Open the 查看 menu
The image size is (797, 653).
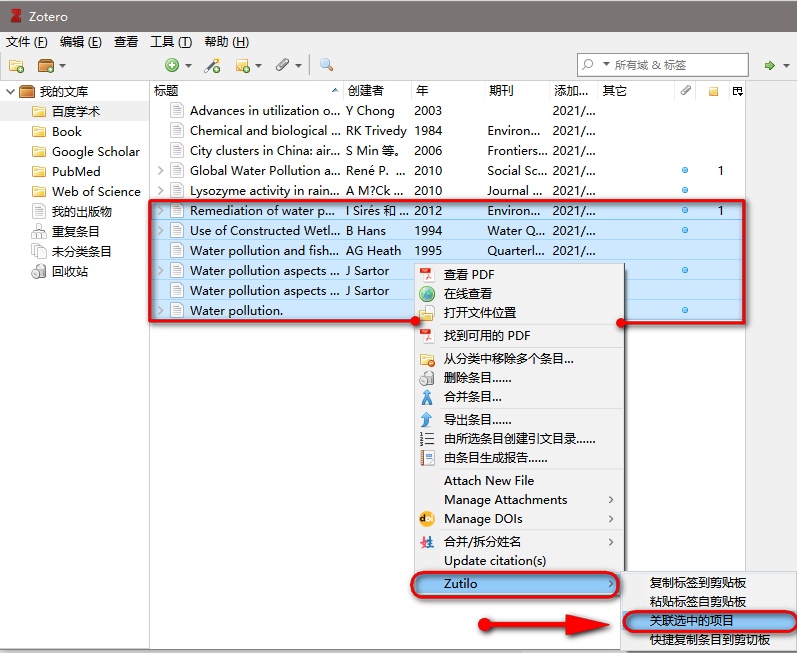coord(126,42)
